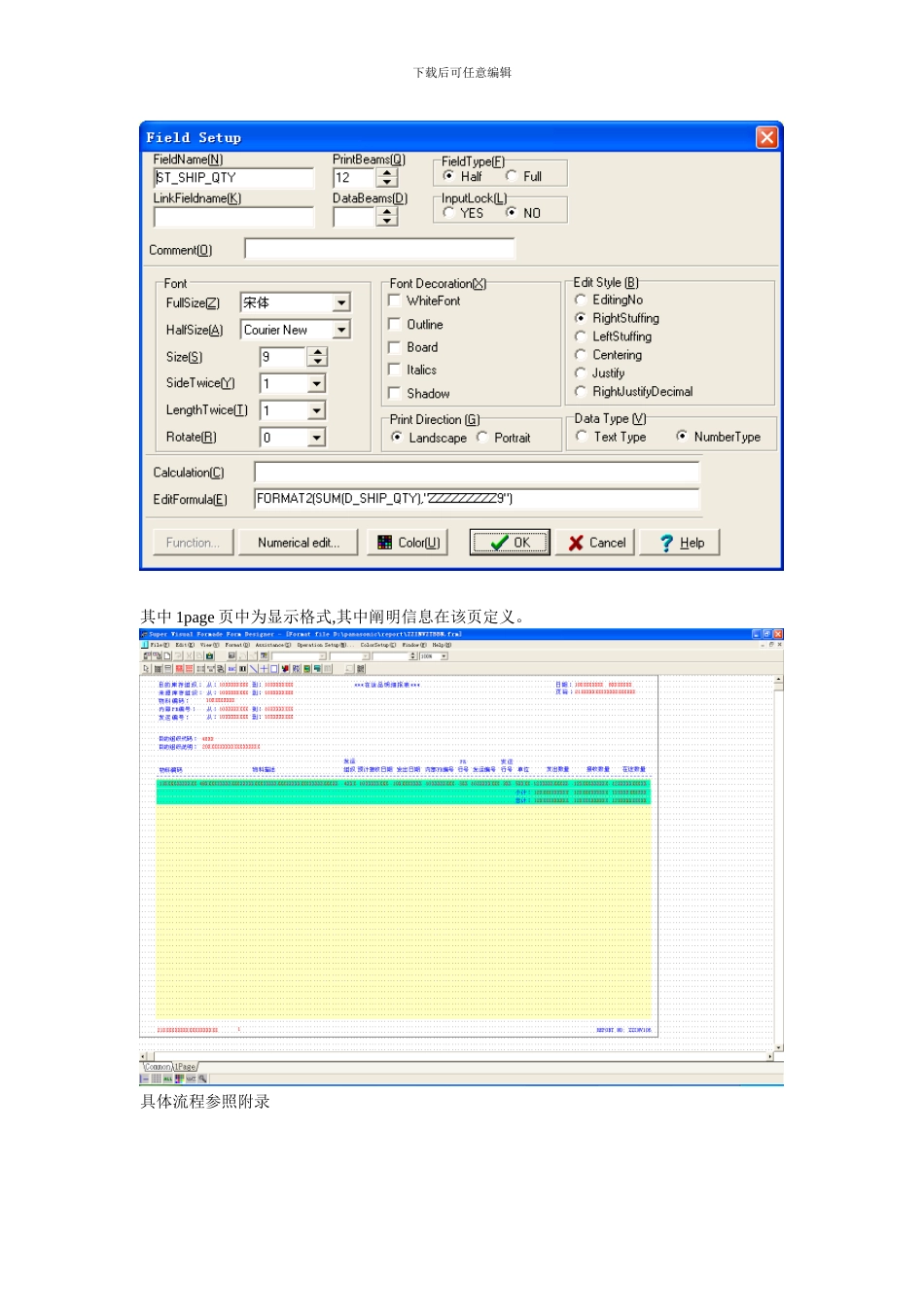Open the Rotate value dropdown
Viewport: 924px width, 1307px height.
click(316, 439)
